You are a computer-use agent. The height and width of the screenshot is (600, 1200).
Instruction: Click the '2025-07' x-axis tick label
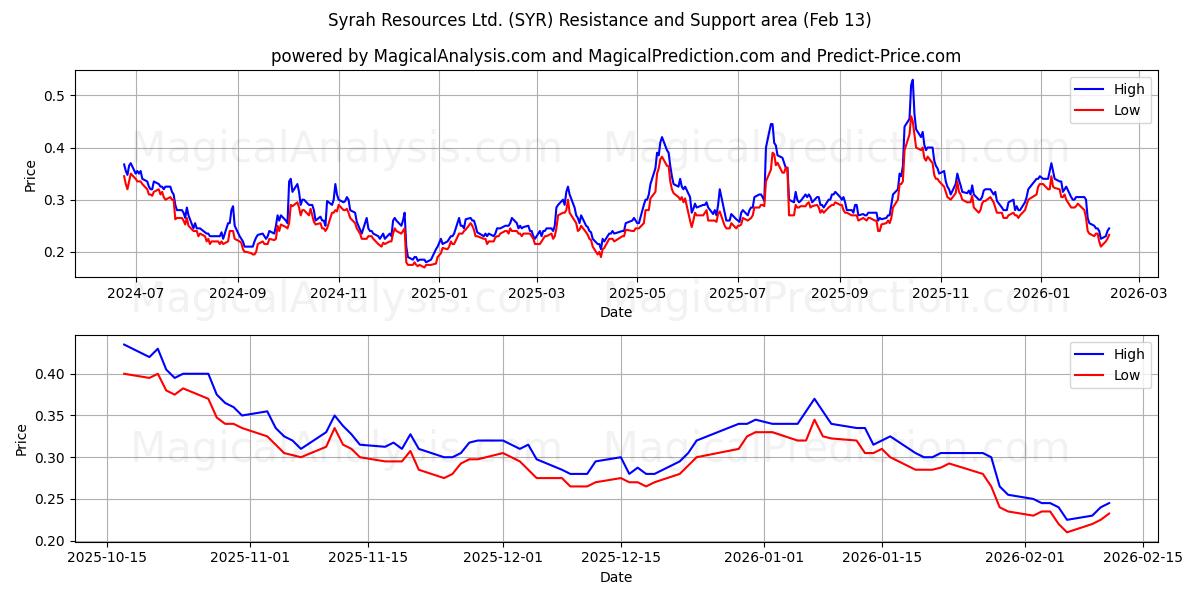(x=737, y=294)
